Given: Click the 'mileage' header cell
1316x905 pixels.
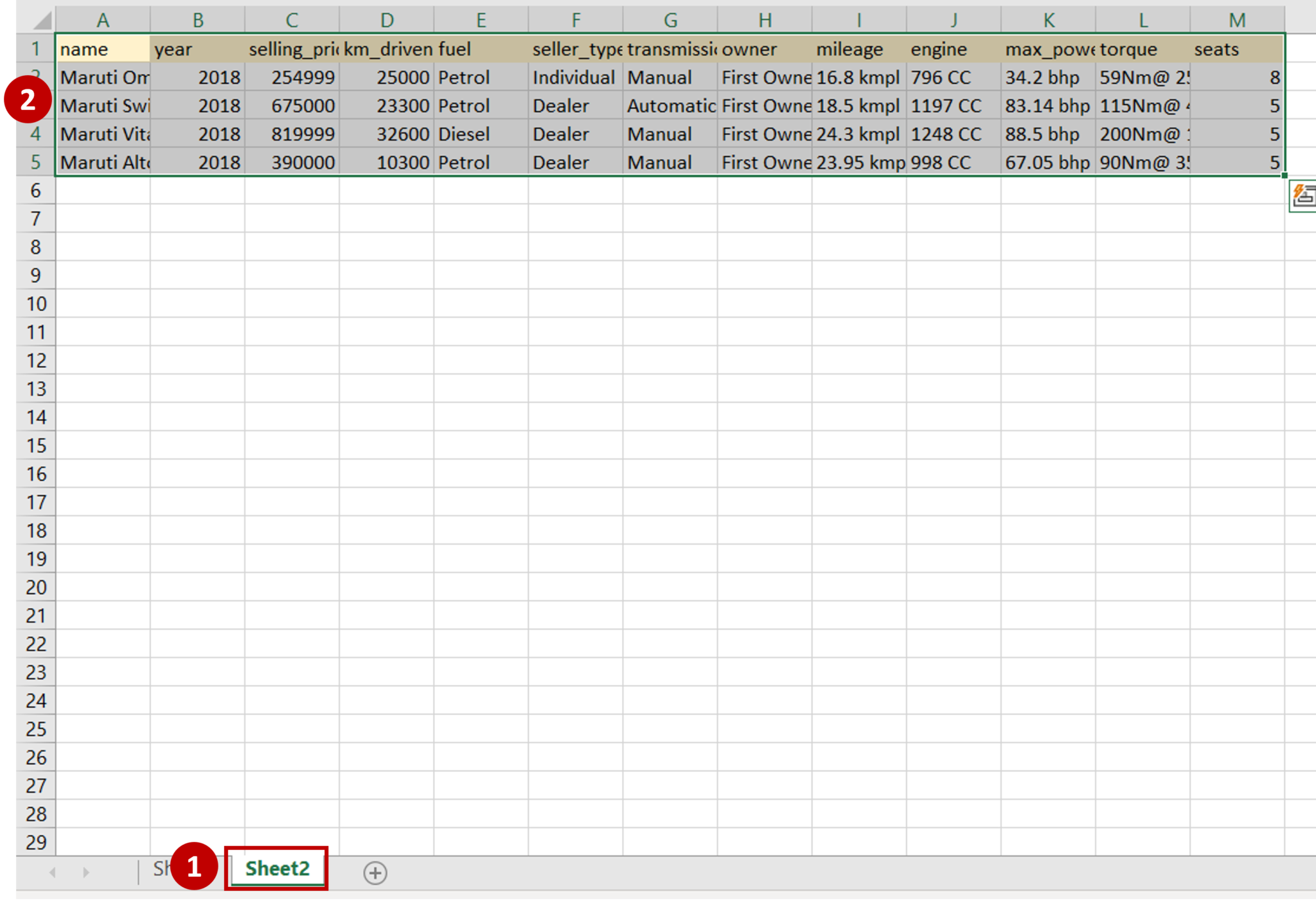Looking at the screenshot, I should point(858,49).
